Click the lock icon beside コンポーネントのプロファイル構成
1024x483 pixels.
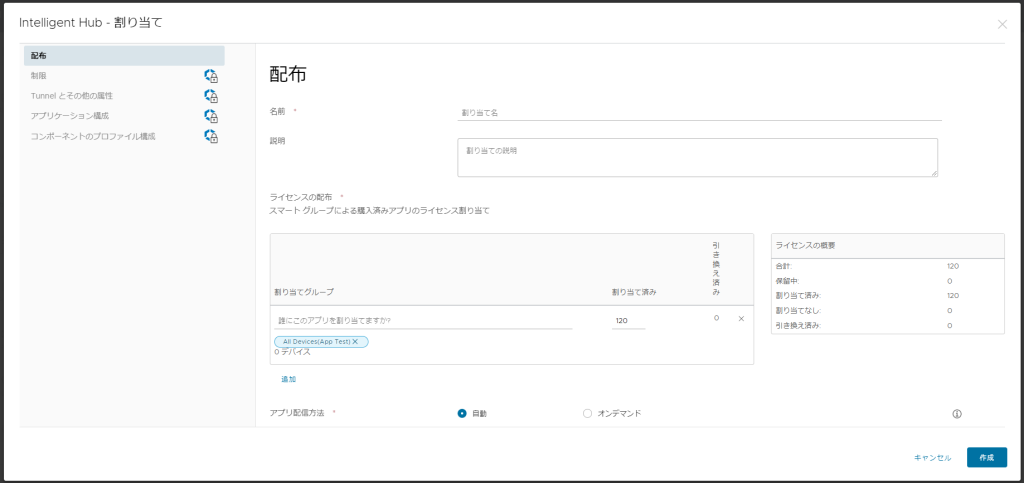pyautogui.click(x=211, y=136)
